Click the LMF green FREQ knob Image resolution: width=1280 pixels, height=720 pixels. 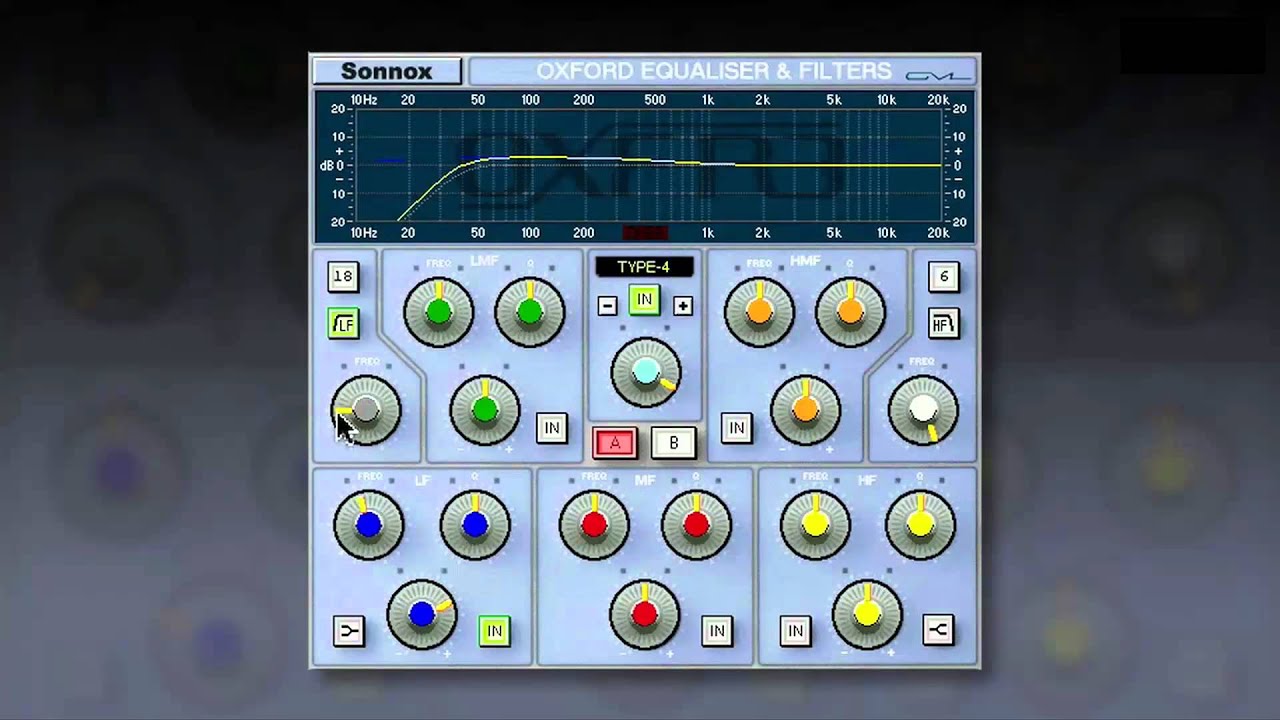(x=439, y=312)
